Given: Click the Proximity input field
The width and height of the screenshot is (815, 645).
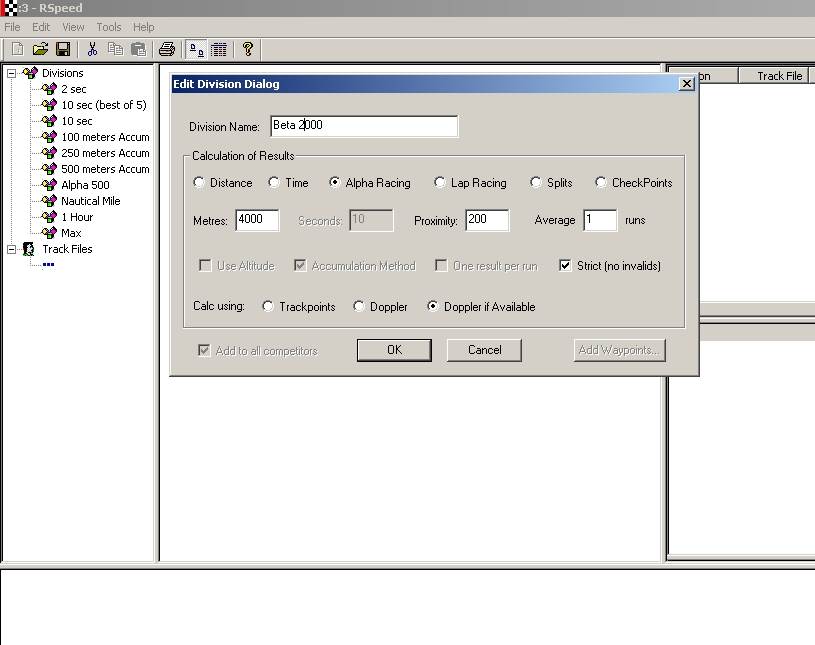Looking at the screenshot, I should click(486, 220).
